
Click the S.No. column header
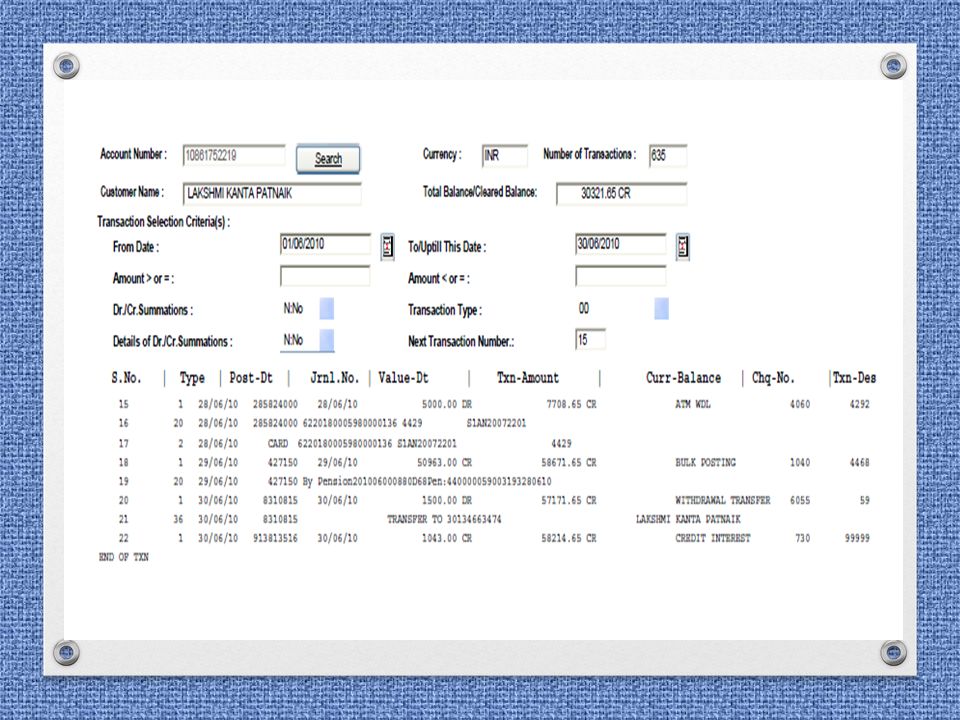coord(126,378)
